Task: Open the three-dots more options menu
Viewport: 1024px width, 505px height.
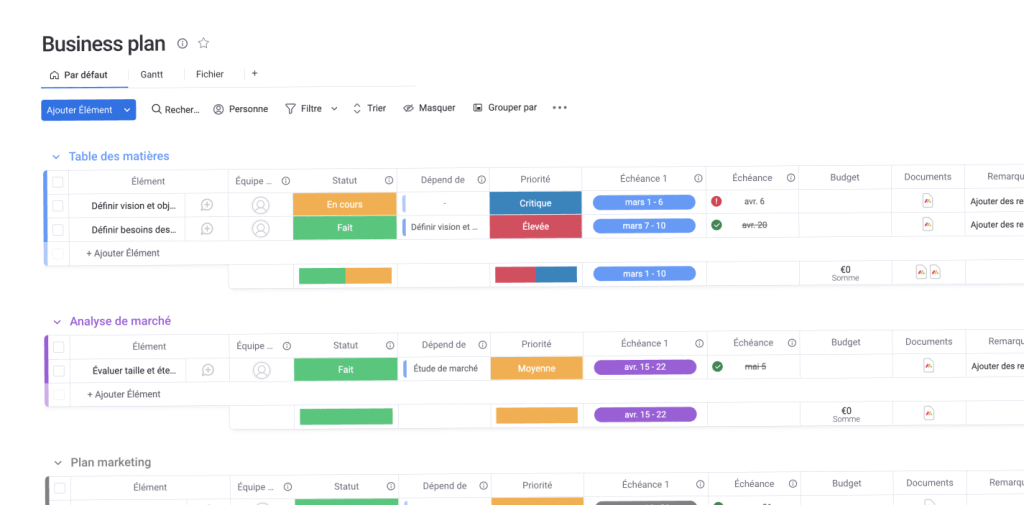Action: pos(560,107)
